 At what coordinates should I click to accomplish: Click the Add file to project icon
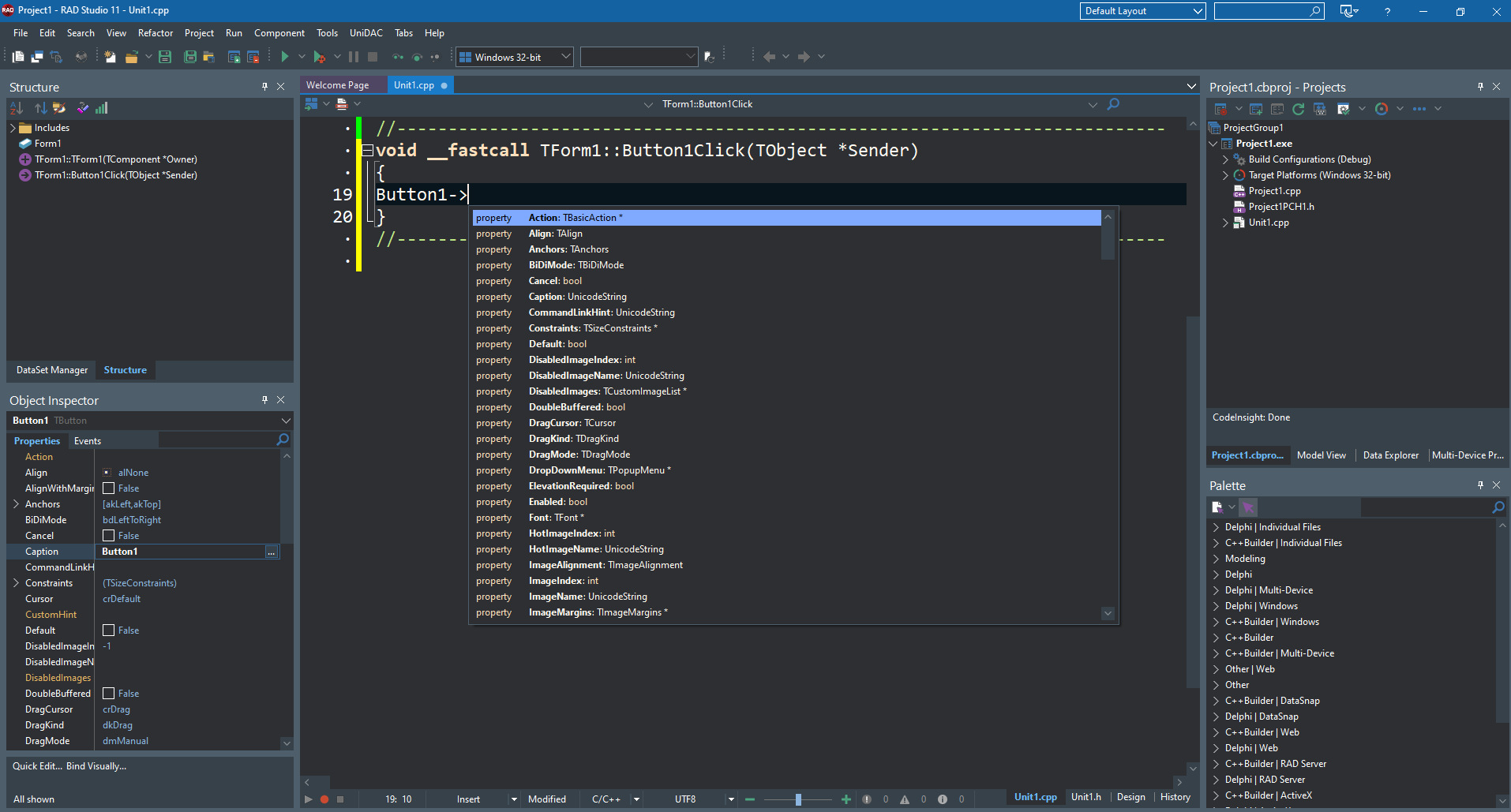point(234,57)
